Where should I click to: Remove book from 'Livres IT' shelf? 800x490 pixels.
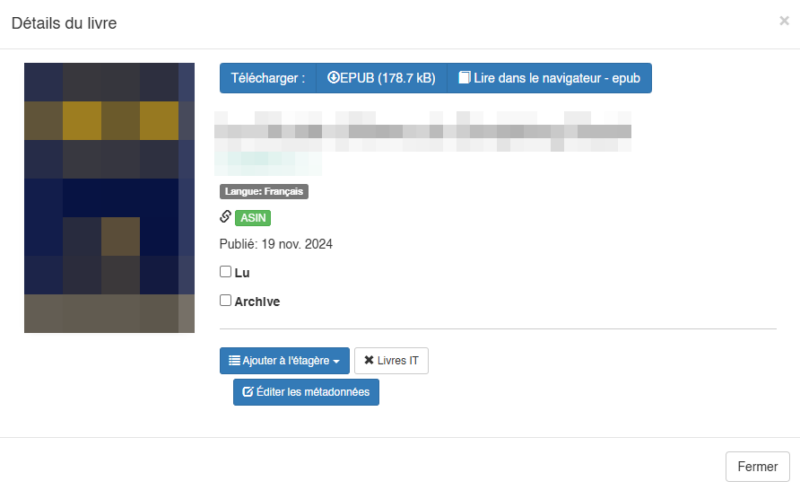tap(391, 361)
